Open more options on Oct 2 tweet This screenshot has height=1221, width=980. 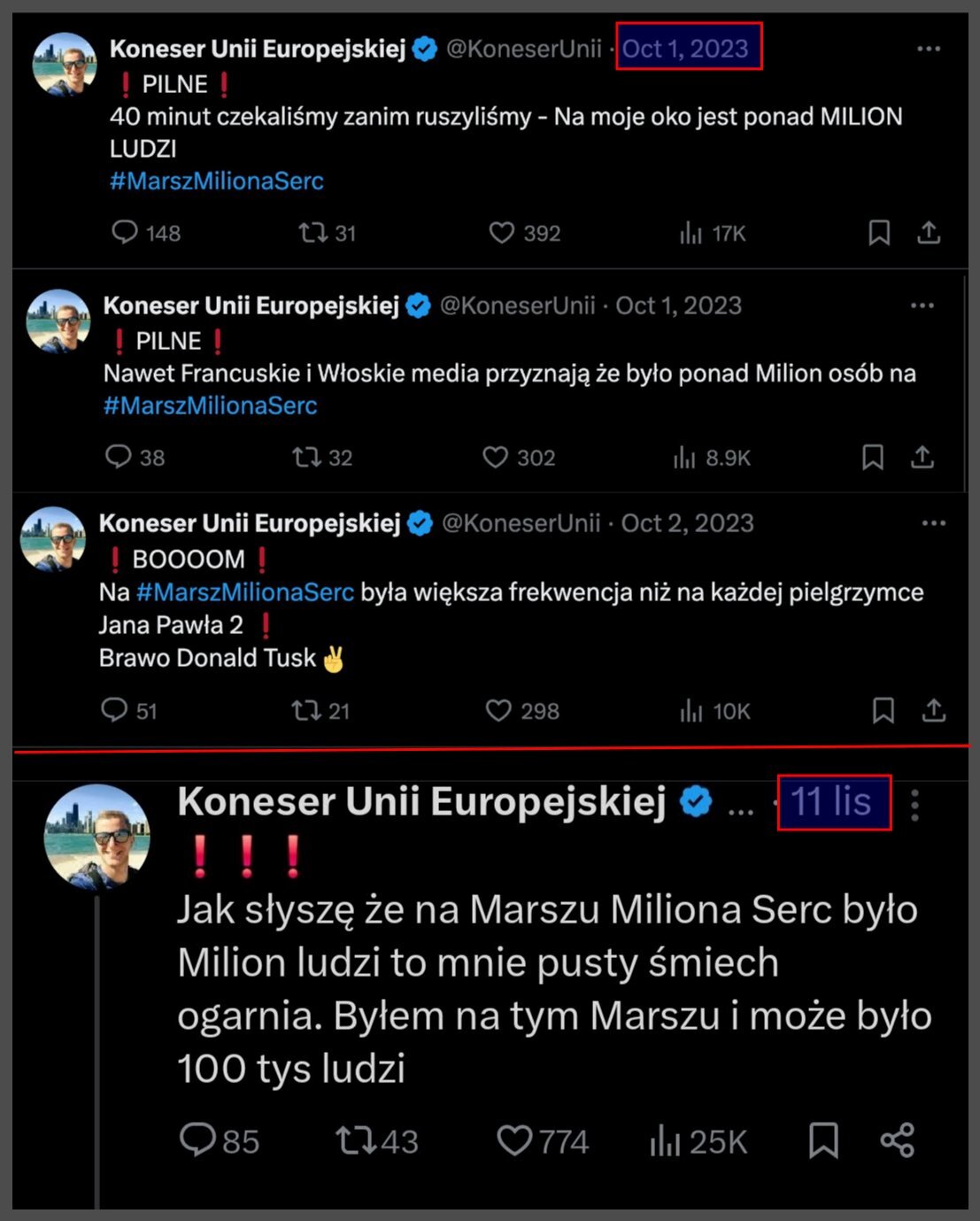click(x=933, y=523)
